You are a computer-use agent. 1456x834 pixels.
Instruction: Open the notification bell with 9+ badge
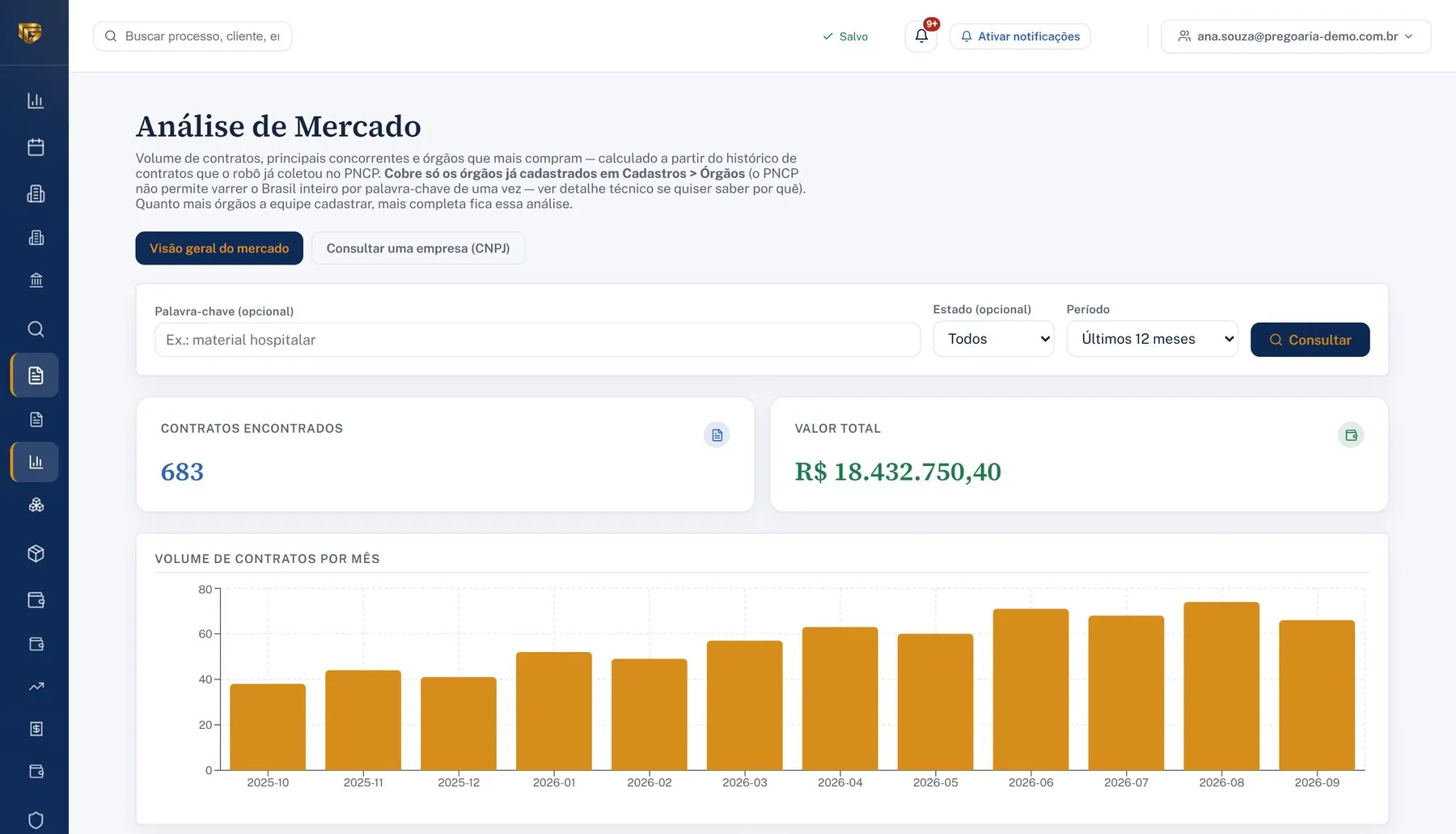coord(921,36)
